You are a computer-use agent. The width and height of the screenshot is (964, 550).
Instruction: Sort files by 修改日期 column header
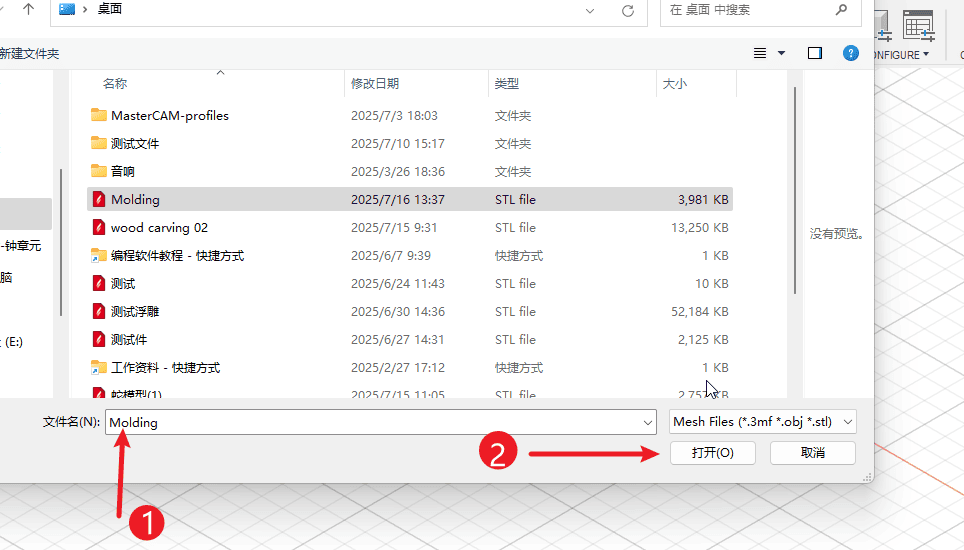[375, 84]
